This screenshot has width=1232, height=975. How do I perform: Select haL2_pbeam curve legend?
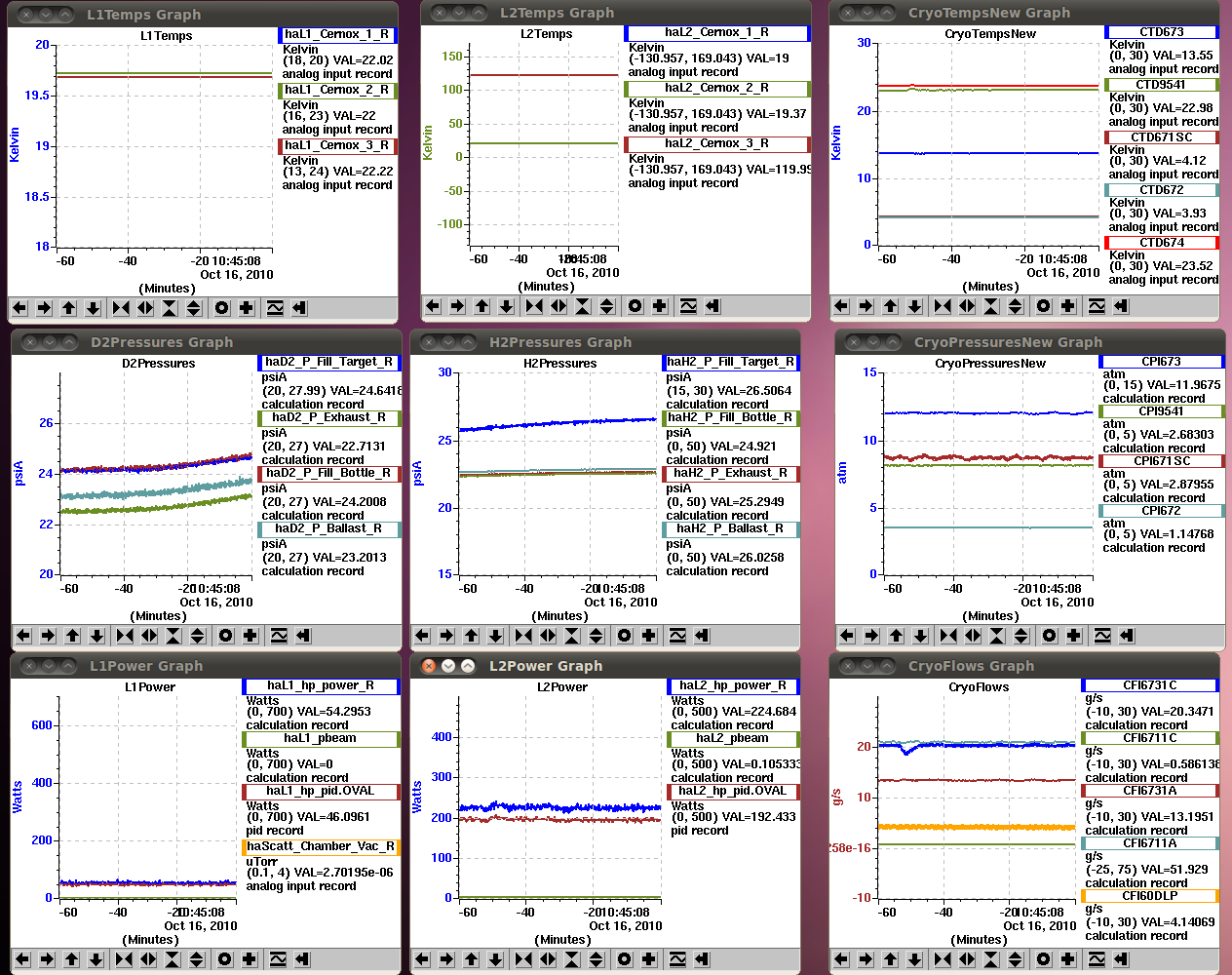732,738
